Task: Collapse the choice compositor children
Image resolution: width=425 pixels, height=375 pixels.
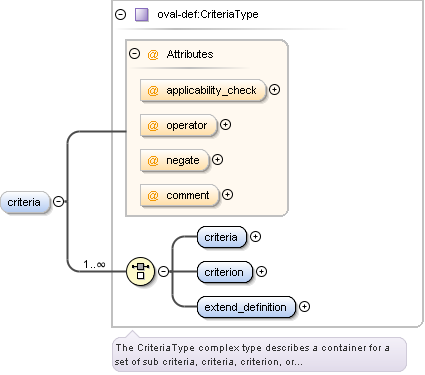Action: point(163,271)
